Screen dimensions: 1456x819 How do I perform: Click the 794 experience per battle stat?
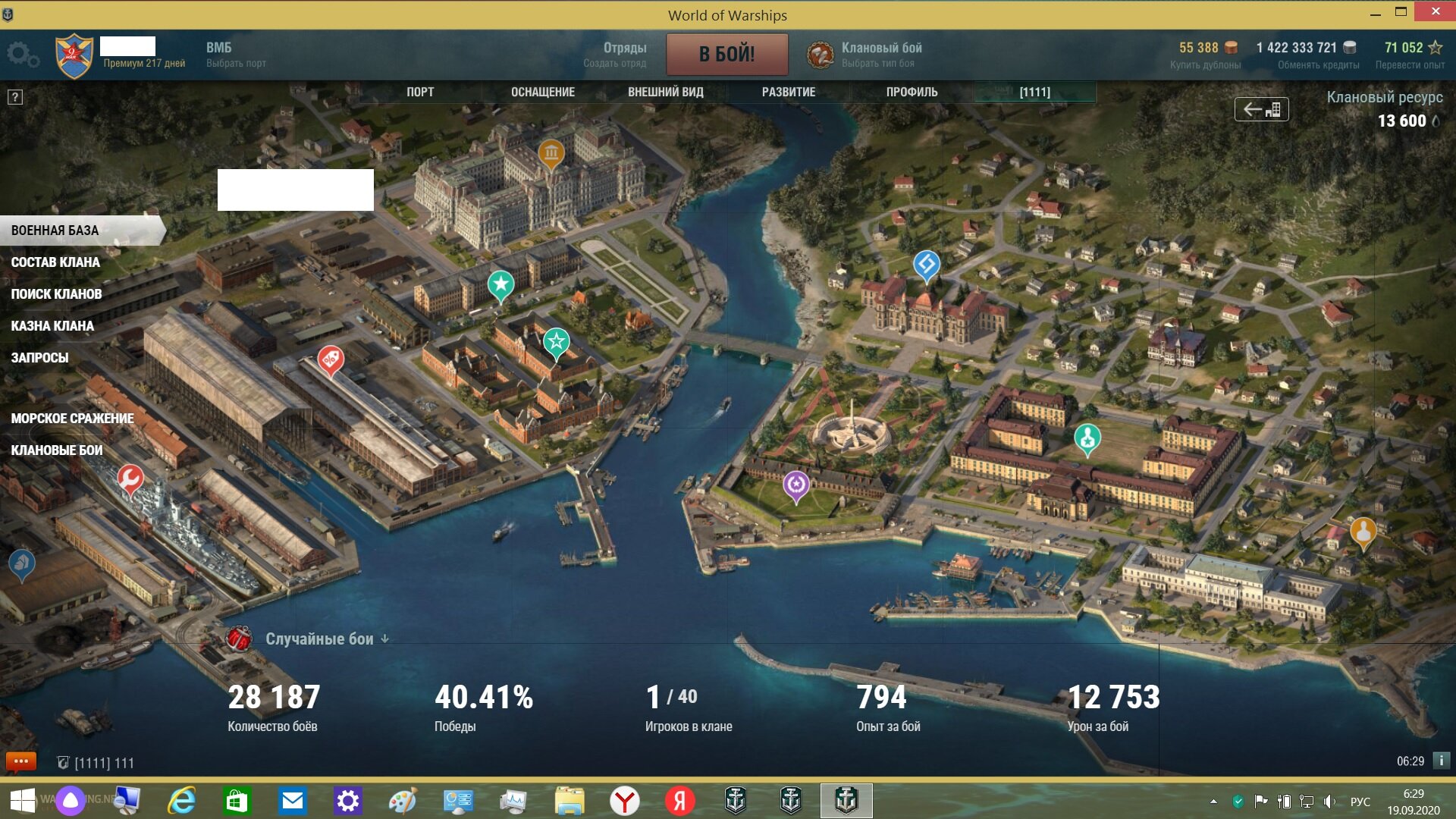(x=888, y=708)
